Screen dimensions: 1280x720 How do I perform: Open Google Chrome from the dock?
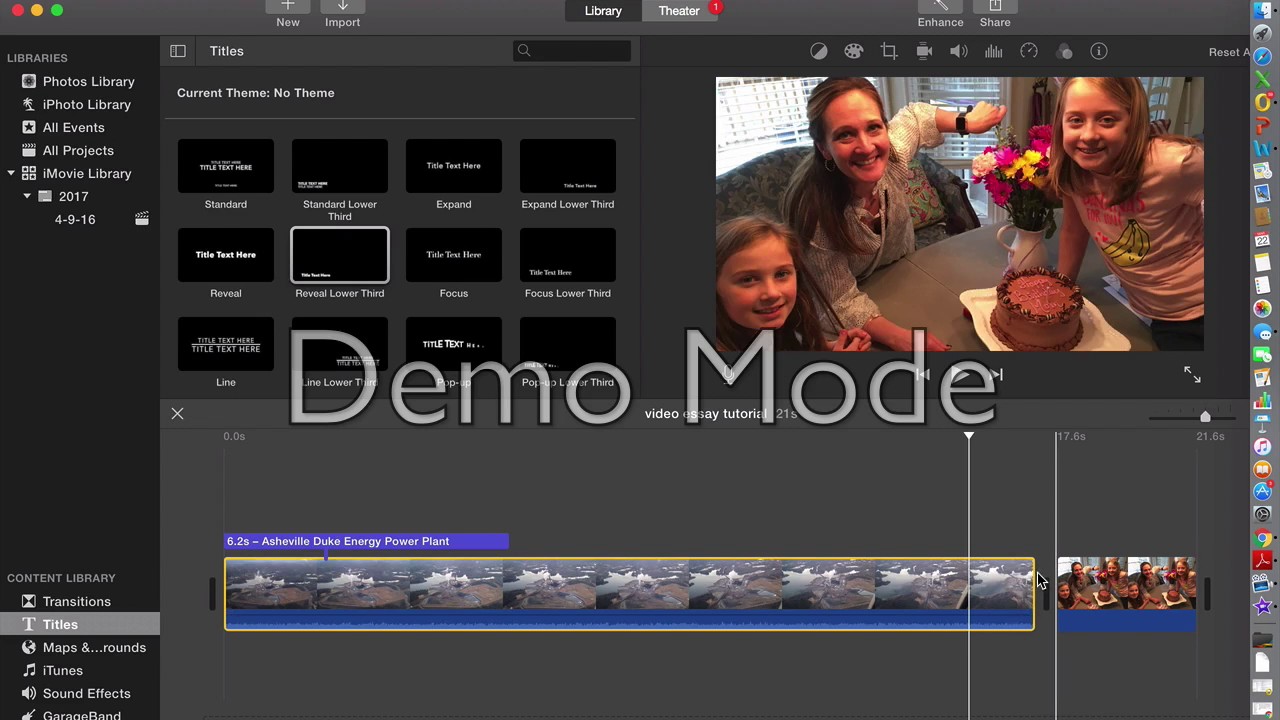tap(1262, 538)
